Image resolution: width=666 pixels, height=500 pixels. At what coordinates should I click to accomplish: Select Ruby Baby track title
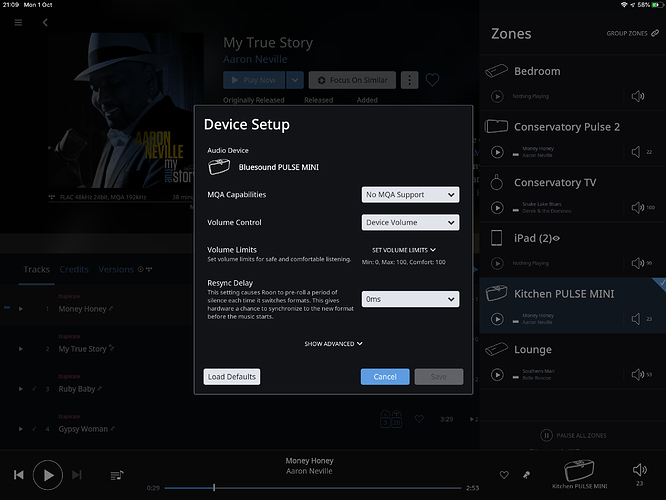(77, 389)
